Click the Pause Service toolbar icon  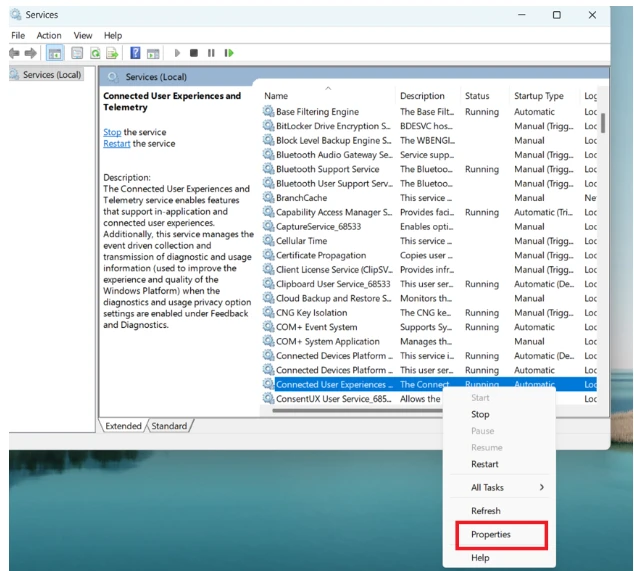pos(211,53)
